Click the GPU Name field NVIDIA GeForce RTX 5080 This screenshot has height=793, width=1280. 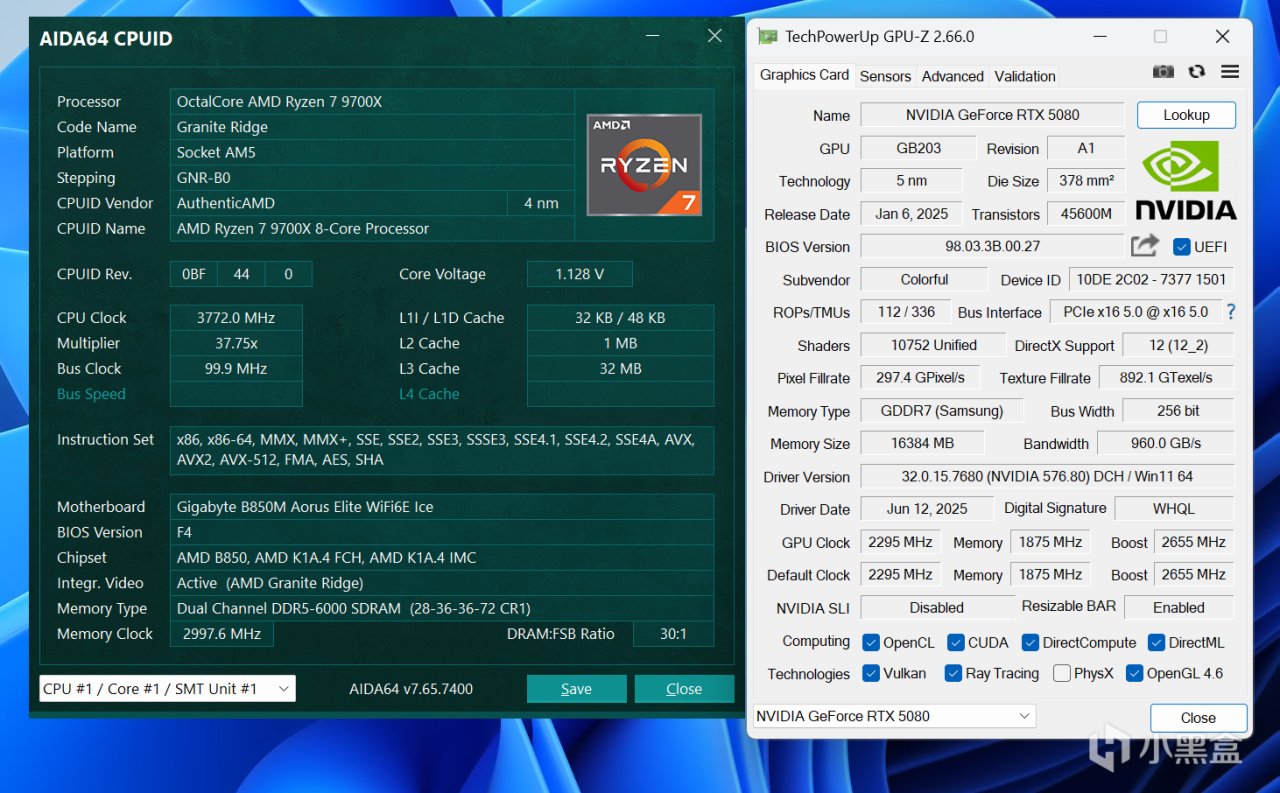(992, 115)
